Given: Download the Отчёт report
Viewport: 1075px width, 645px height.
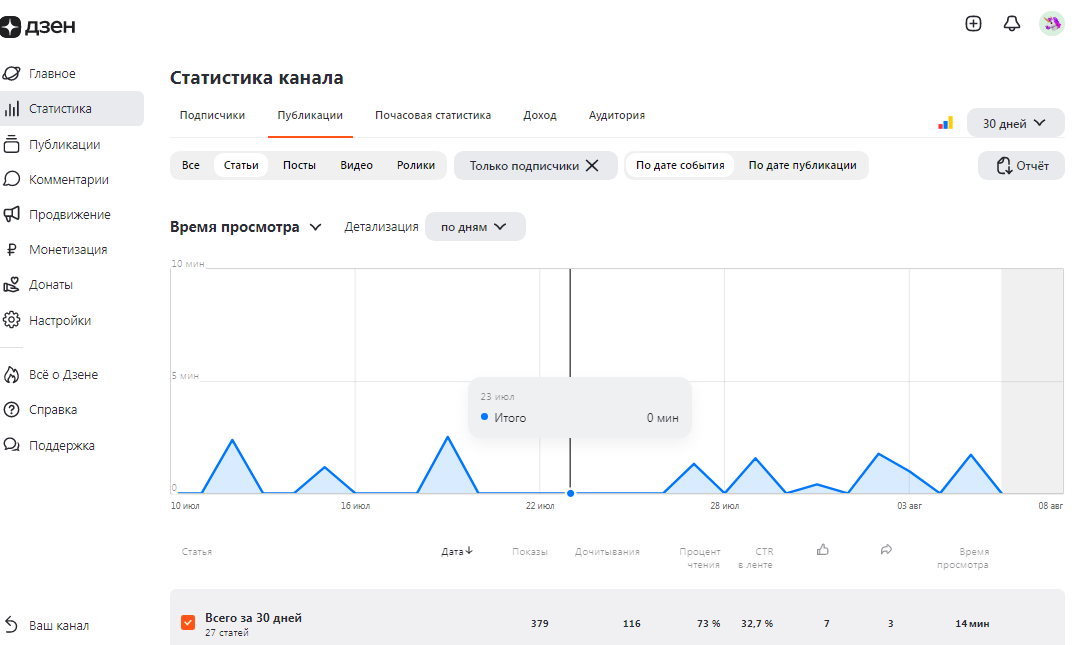Looking at the screenshot, I should tap(1022, 166).
